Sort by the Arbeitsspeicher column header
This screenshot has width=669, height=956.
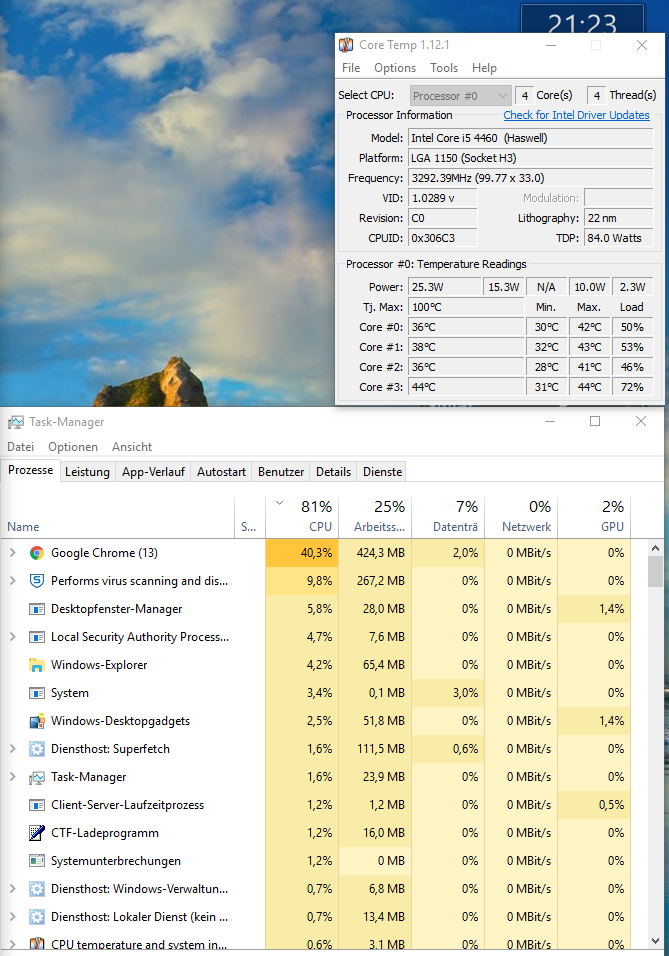tap(375, 517)
